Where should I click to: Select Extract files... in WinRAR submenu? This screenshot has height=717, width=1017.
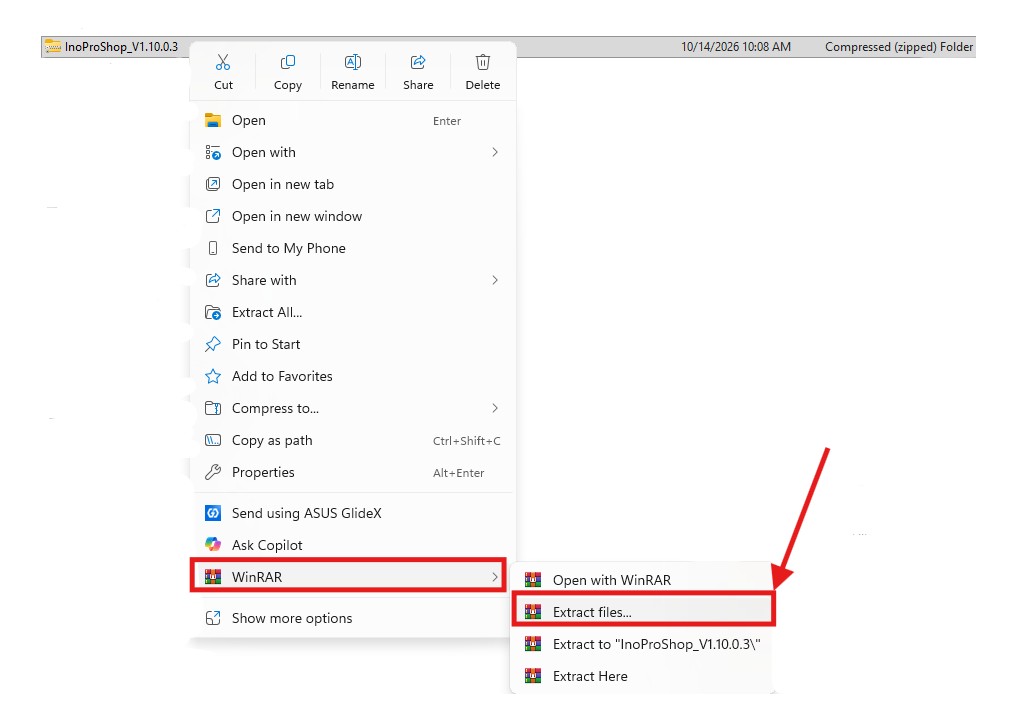coord(643,612)
